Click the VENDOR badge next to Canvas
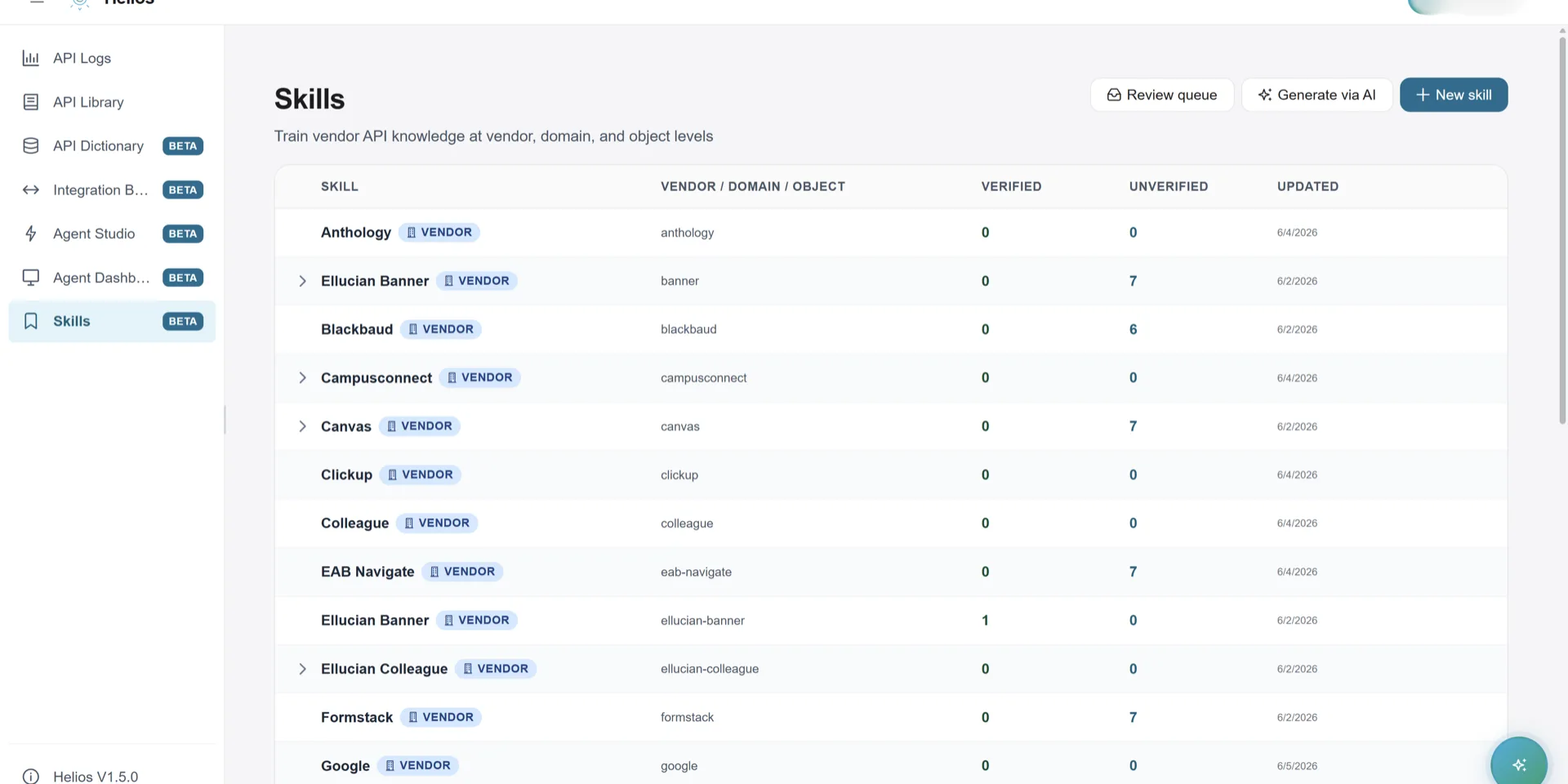Screen dimensions: 1568x784 [x=420, y=426]
